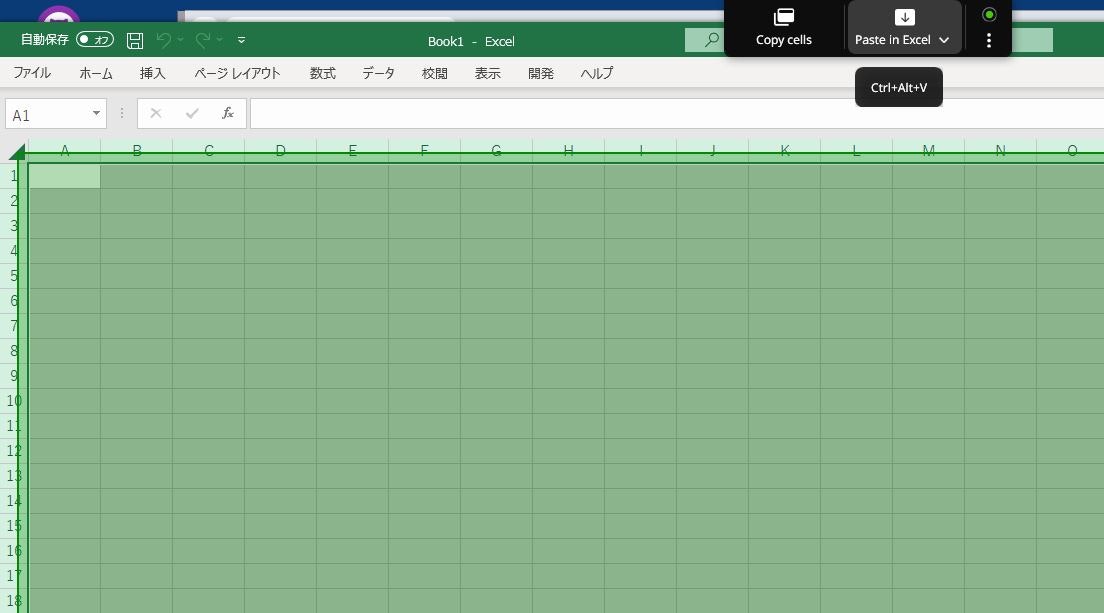Select row 12 header

click(x=13, y=450)
